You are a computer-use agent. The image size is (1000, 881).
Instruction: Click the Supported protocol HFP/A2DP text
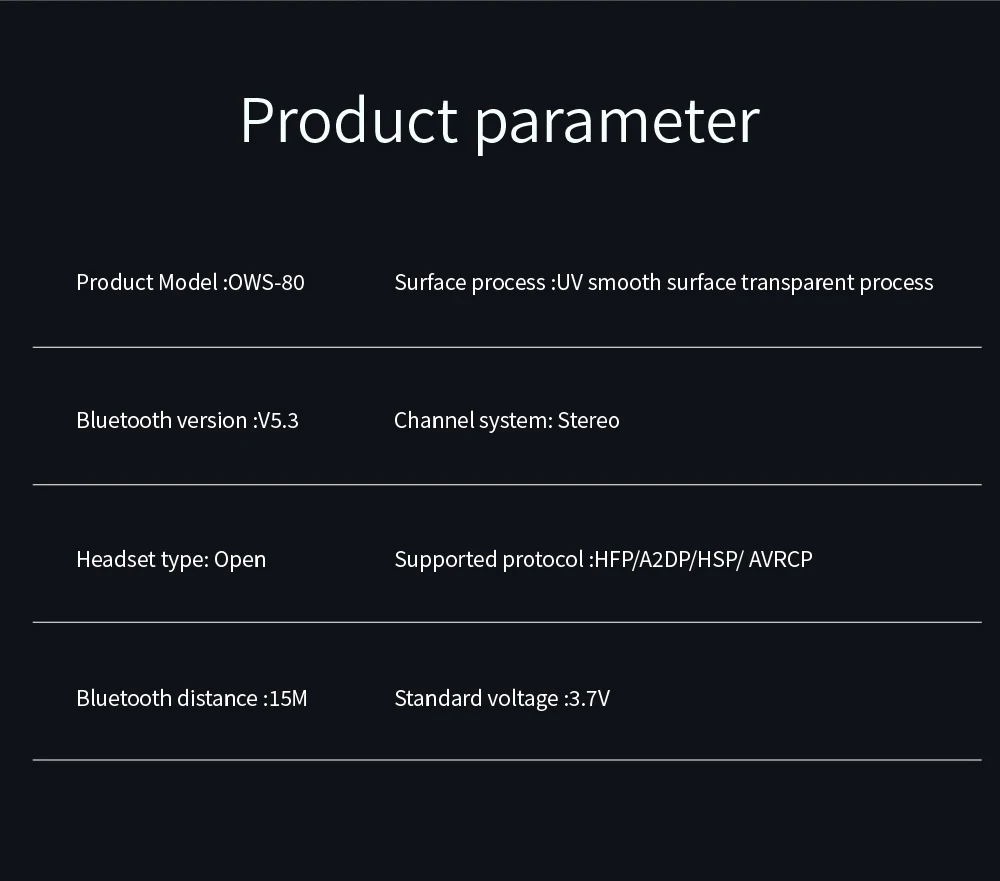tap(603, 559)
